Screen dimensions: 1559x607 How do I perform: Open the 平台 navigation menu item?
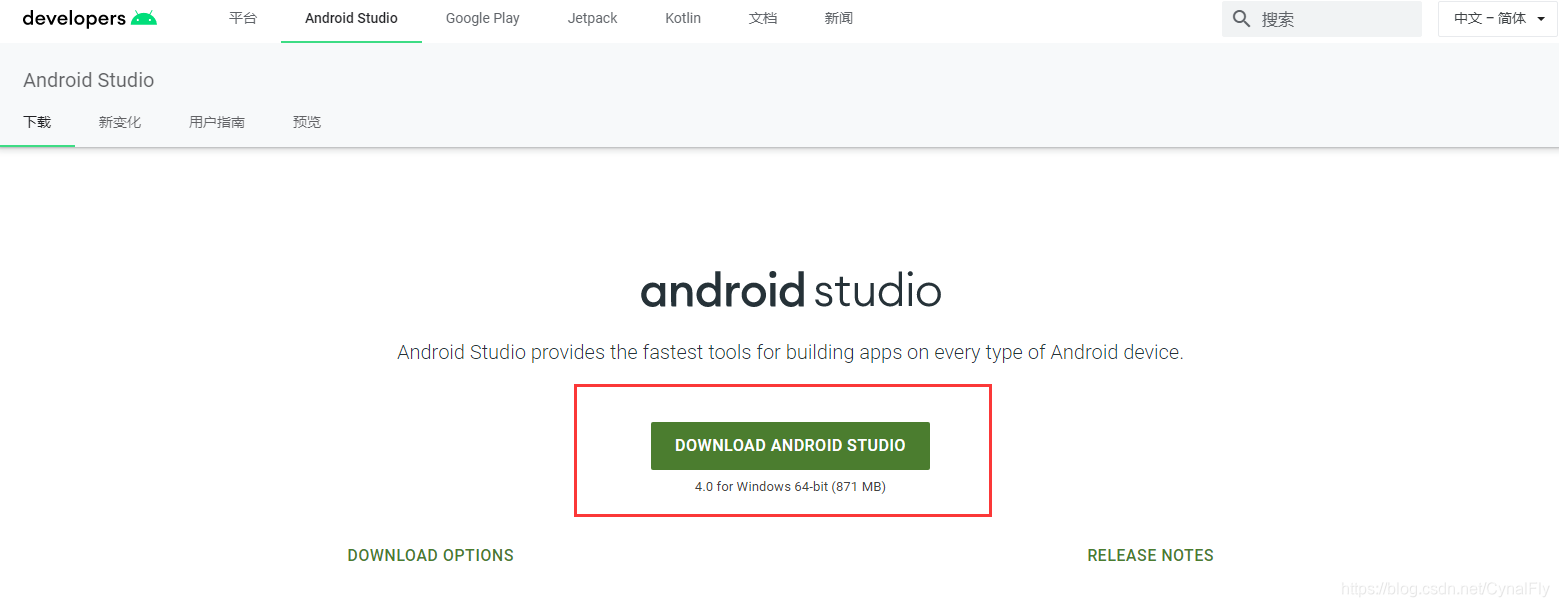243,18
